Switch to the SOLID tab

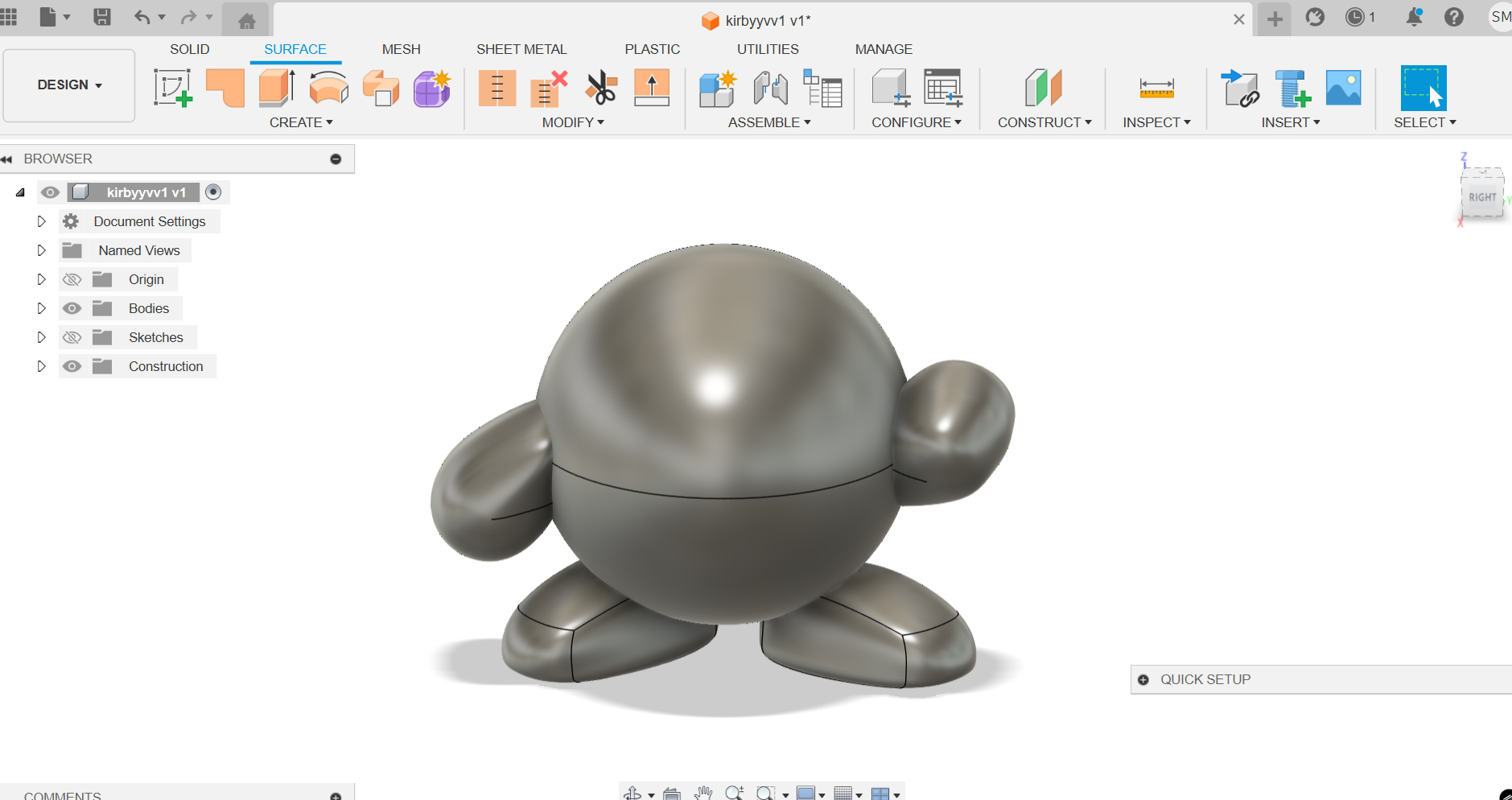(190, 49)
